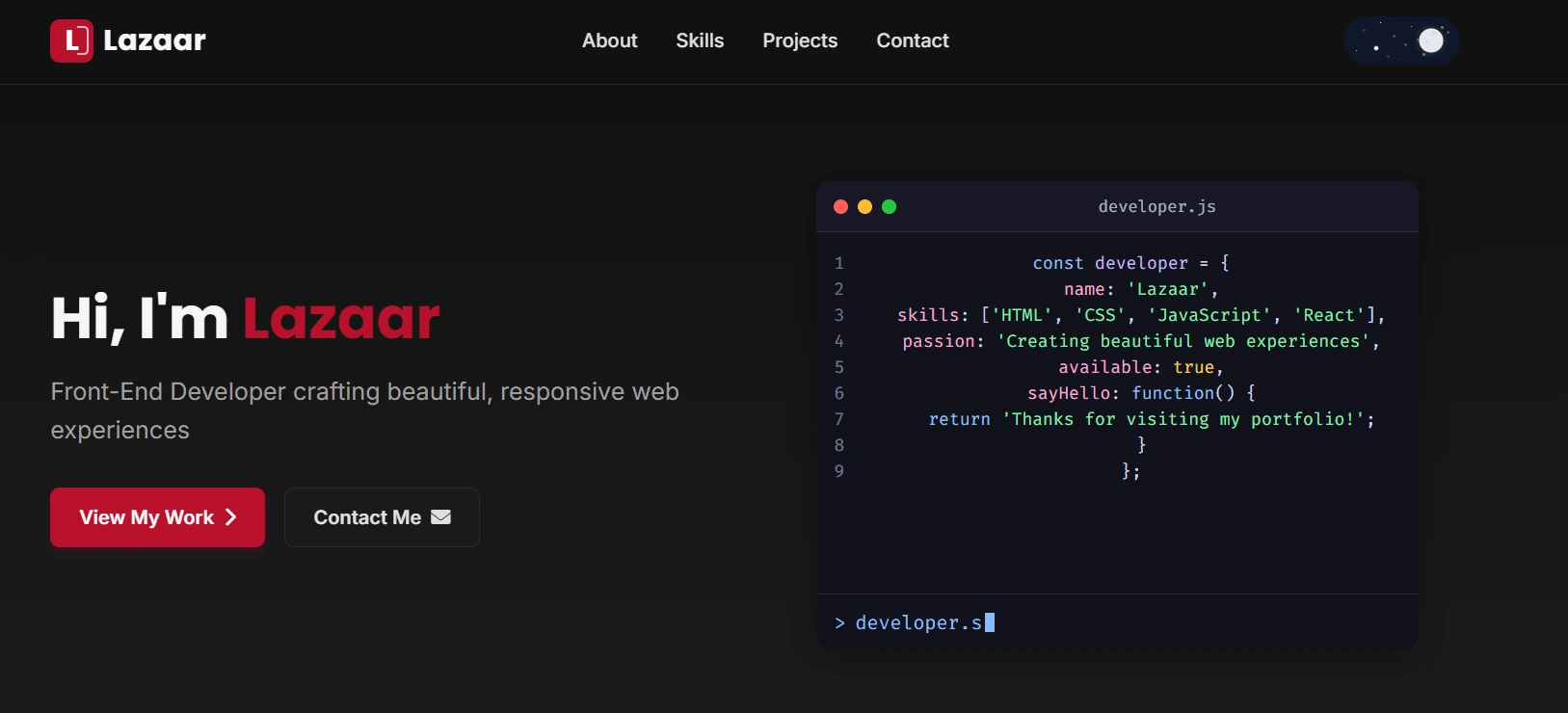
Task: Click the yellow dot on code window
Action: (864, 206)
